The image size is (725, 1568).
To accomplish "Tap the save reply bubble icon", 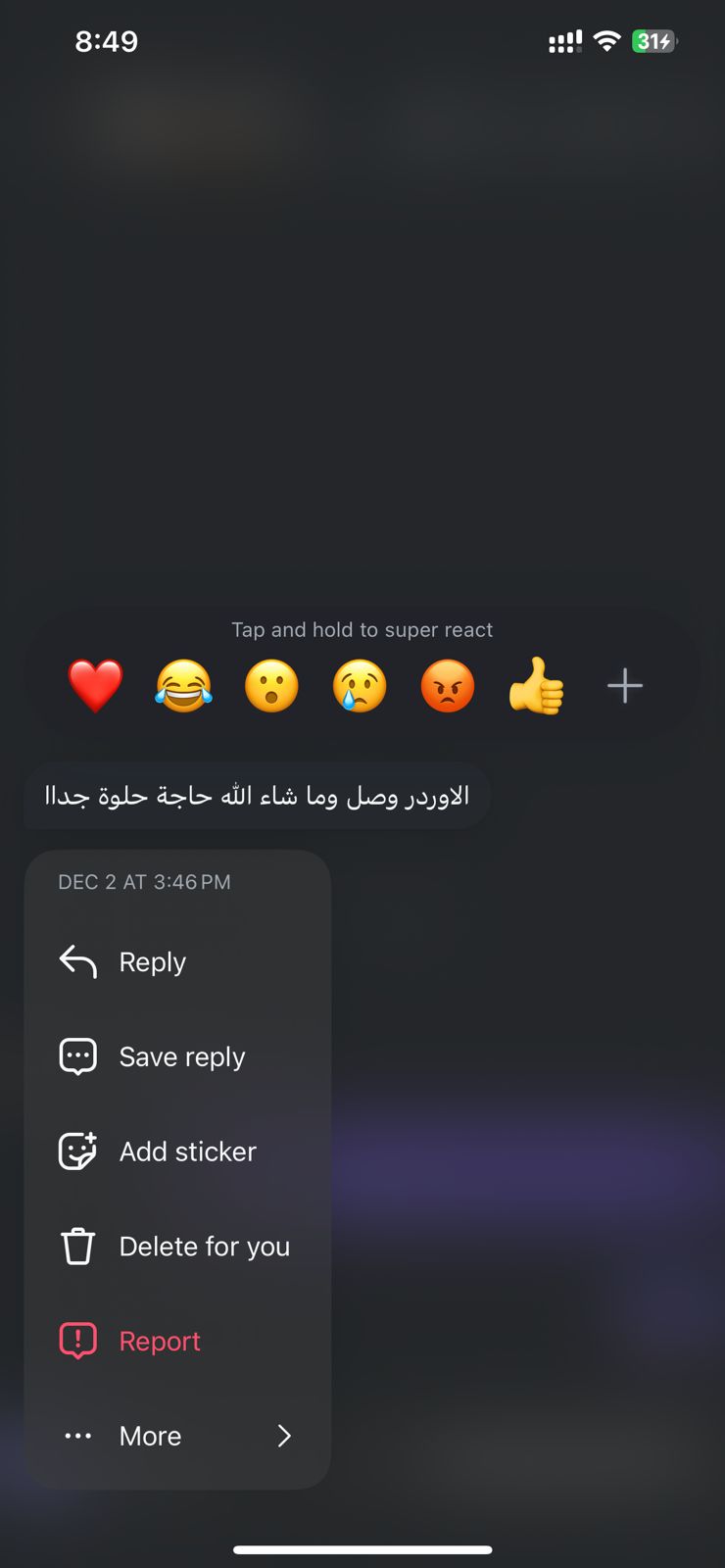I will (78, 1056).
